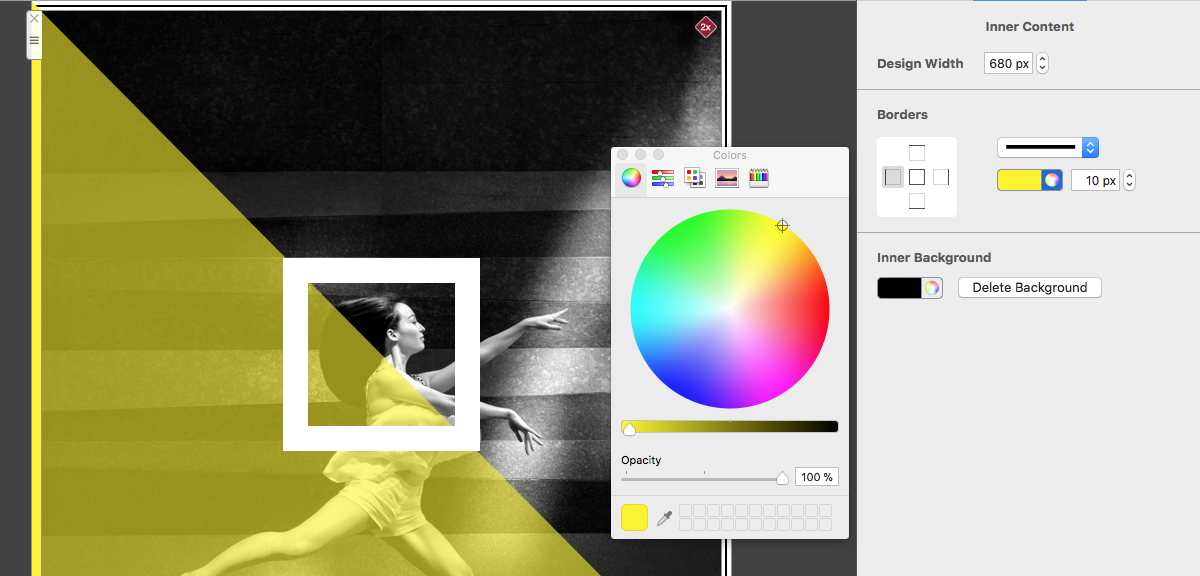Click the Borders section label
The width and height of the screenshot is (1200, 576).
click(903, 115)
